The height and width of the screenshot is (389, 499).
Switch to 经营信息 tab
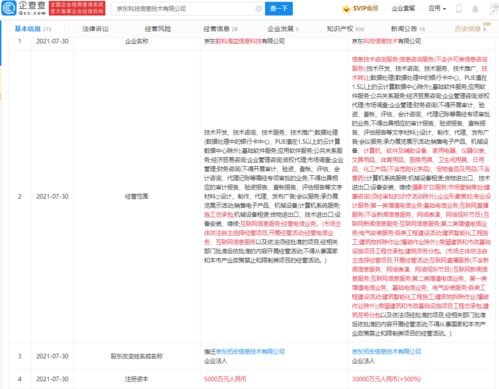point(220,29)
